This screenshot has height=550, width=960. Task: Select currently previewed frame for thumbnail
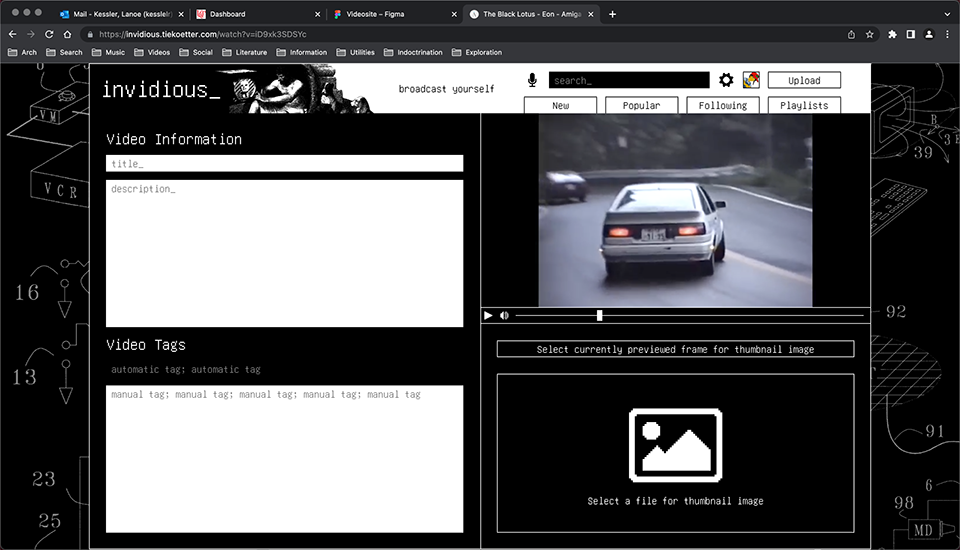675,349
